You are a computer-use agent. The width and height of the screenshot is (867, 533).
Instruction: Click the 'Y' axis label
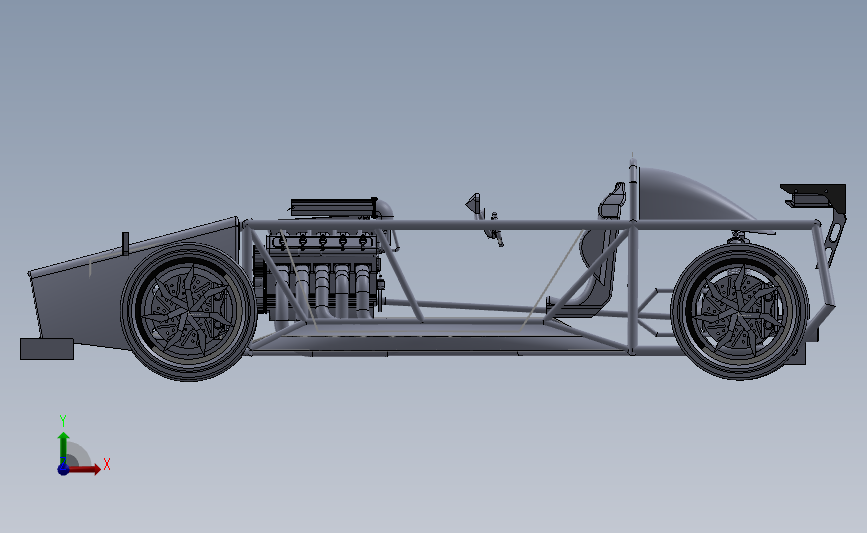(63, 421)
